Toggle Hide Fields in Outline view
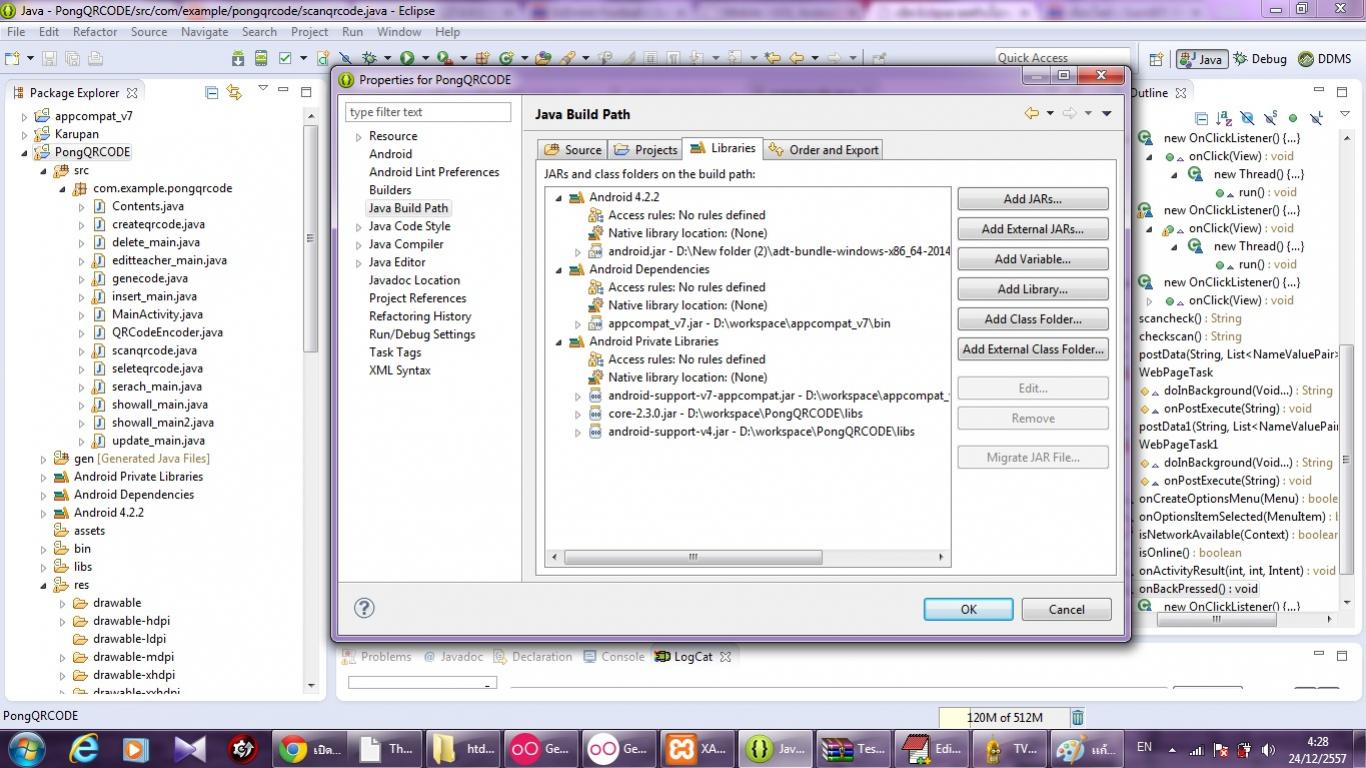1366x768 pixels. 1247,118
